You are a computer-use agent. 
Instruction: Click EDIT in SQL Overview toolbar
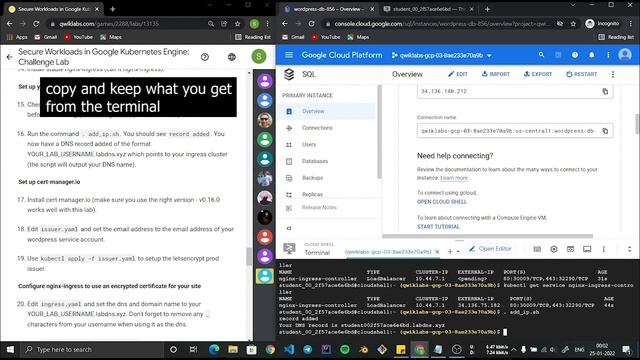pyautogui.click(x=458, y=74)
